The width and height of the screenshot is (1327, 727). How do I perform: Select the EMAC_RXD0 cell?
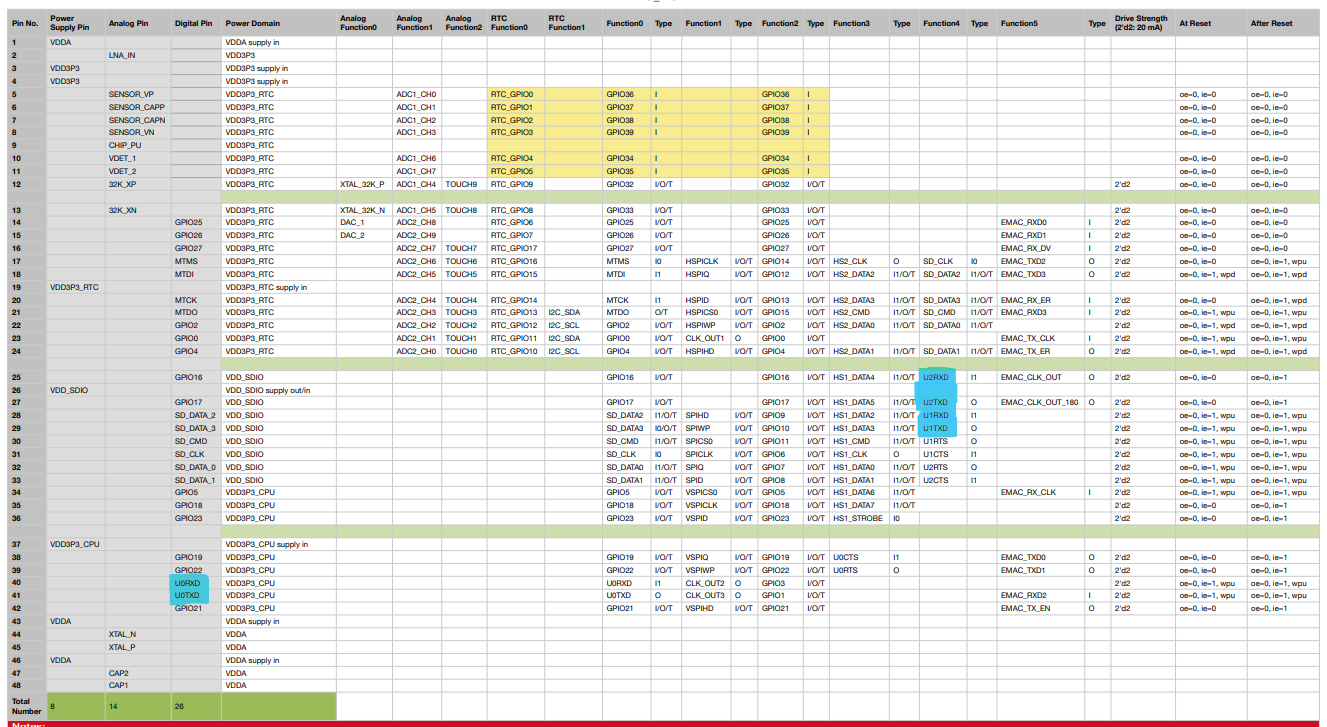(x=1041, y=222)
